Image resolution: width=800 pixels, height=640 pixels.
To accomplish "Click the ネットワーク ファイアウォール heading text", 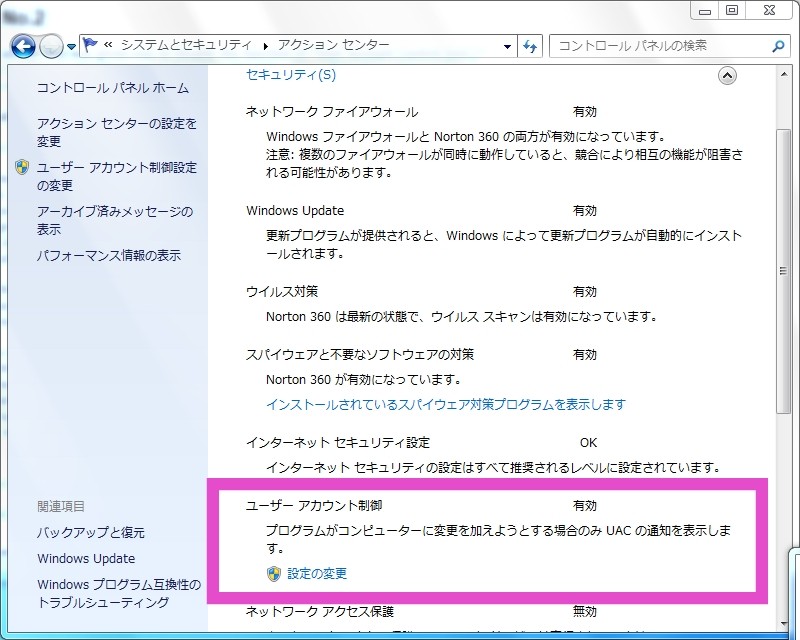I will coord(332,112).
